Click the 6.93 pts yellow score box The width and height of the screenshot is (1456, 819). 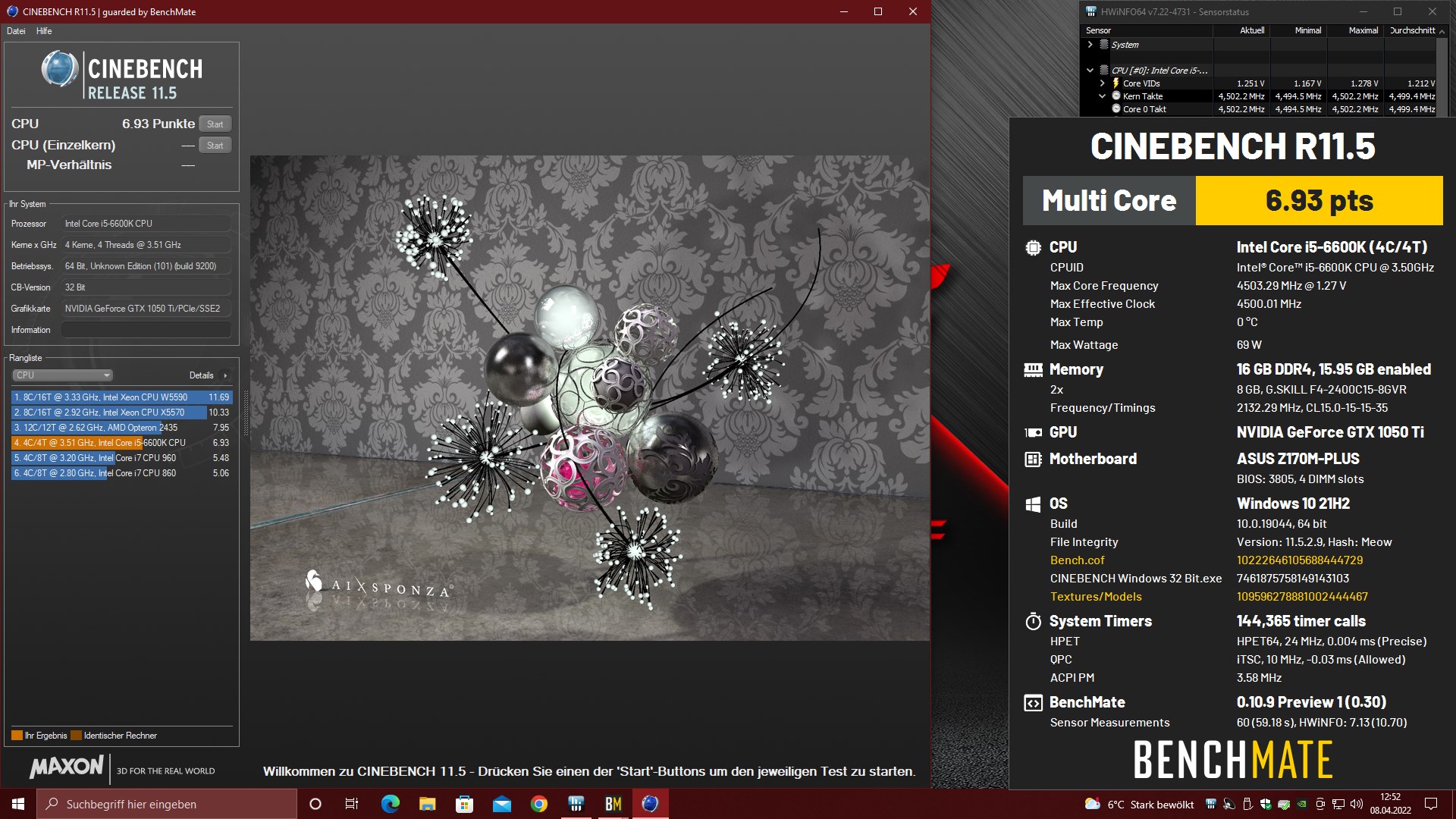click(x=1319, y=201)
